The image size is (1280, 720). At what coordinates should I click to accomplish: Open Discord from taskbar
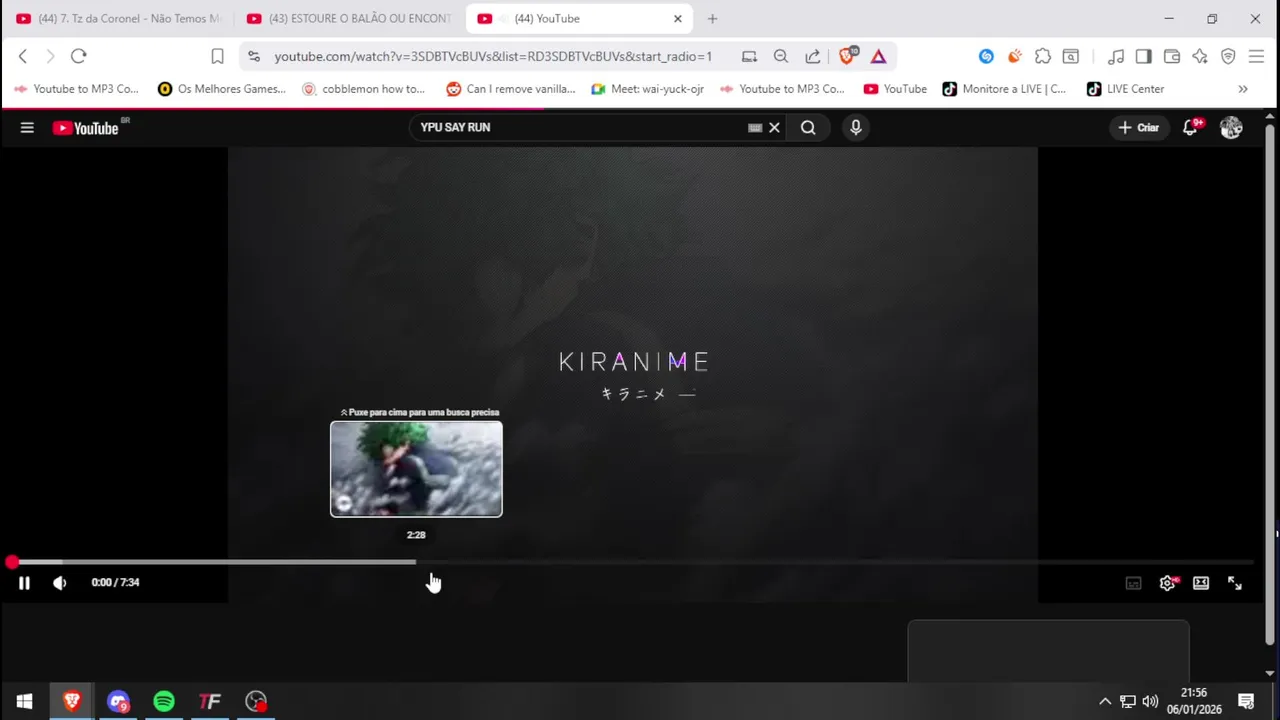tap(118, 701)
